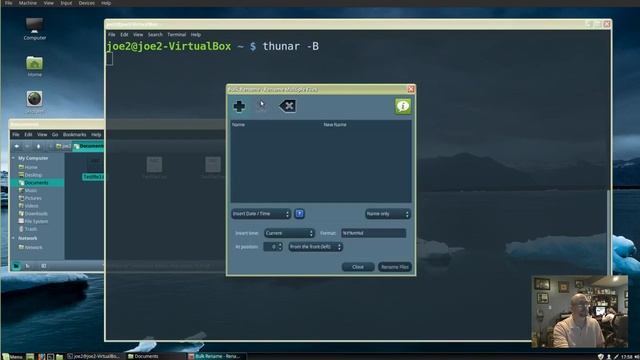Open the terminal View menu
This screenshot has width=640, height=360.
138,35
